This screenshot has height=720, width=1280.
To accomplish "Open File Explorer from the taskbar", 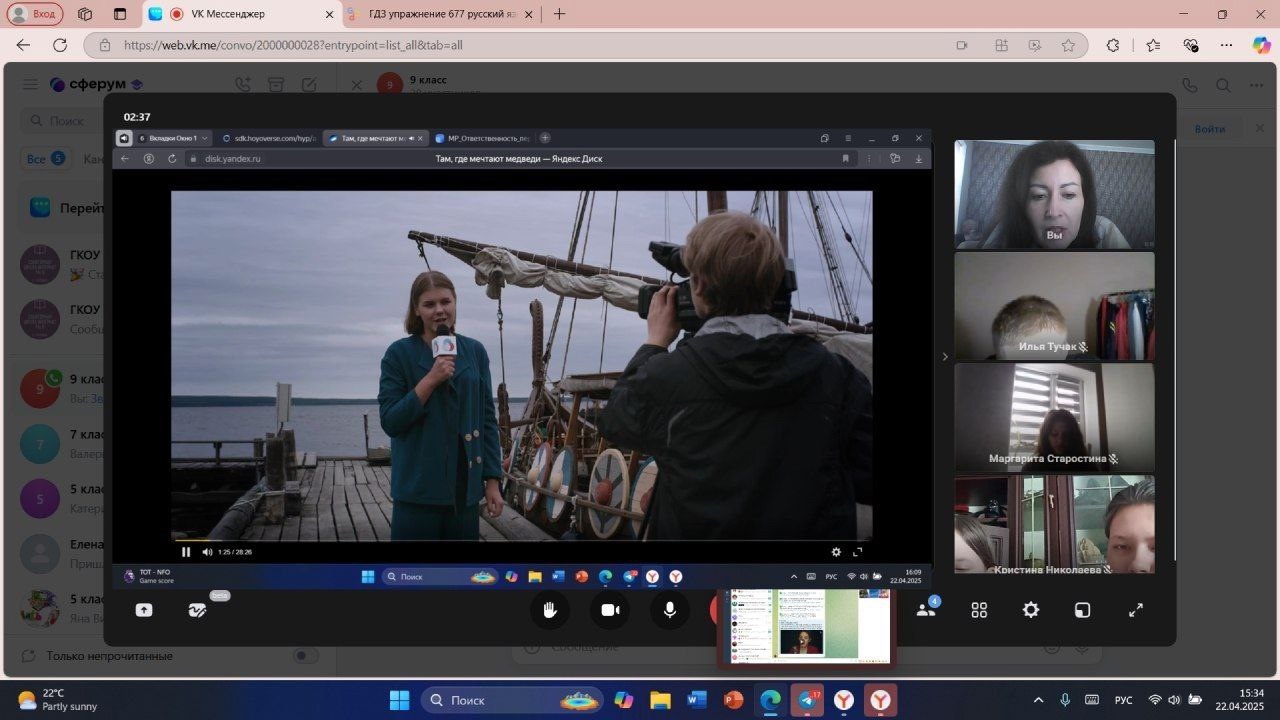I will point(659,700).
